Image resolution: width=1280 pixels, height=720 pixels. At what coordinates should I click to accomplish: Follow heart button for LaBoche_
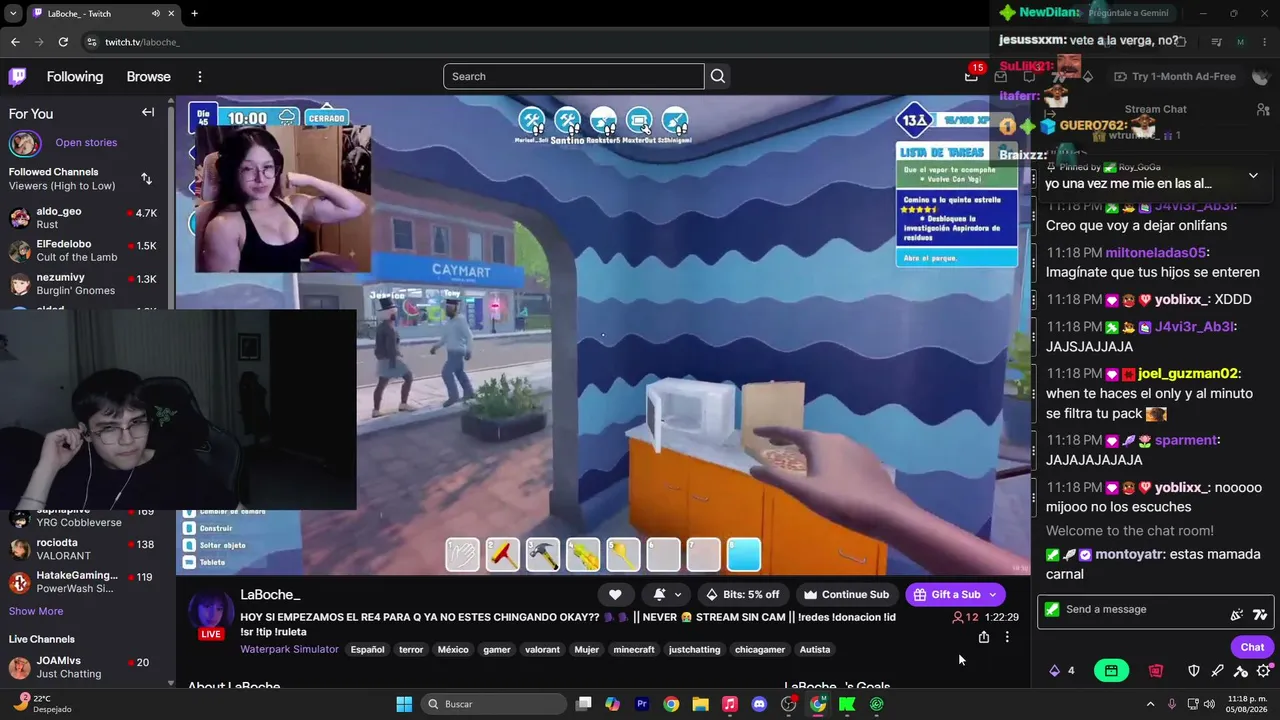tap(615, 594)
